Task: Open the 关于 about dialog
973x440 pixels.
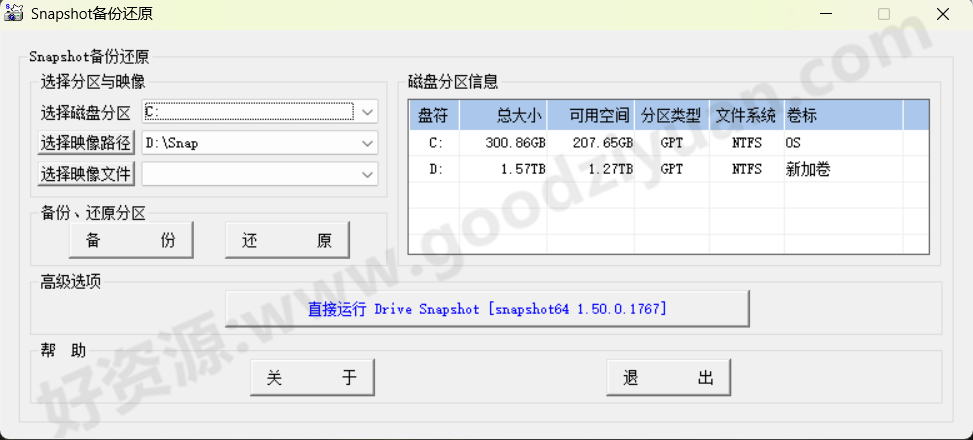Action: (x=312, y=377)
